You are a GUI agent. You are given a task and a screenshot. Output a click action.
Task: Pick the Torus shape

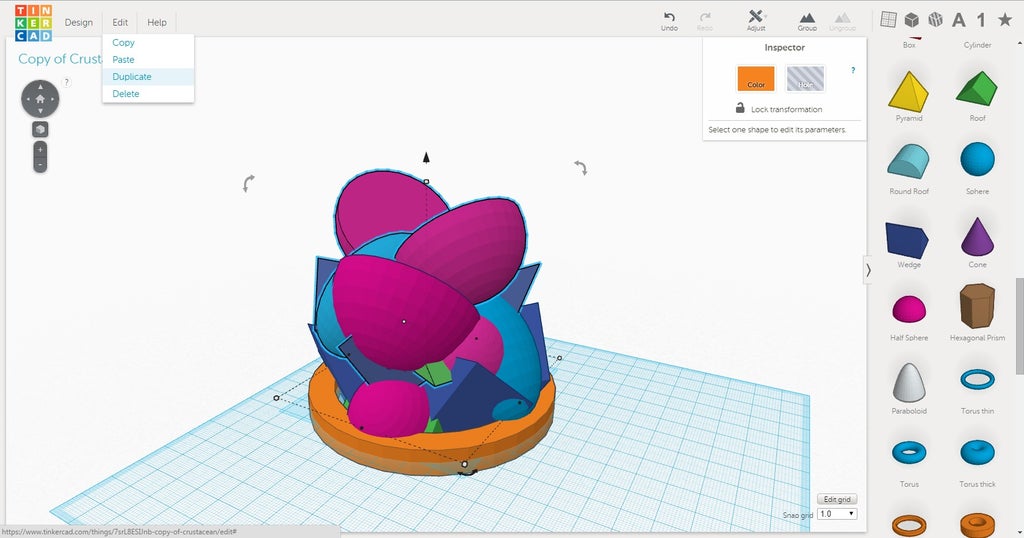[x=909, y=452]
